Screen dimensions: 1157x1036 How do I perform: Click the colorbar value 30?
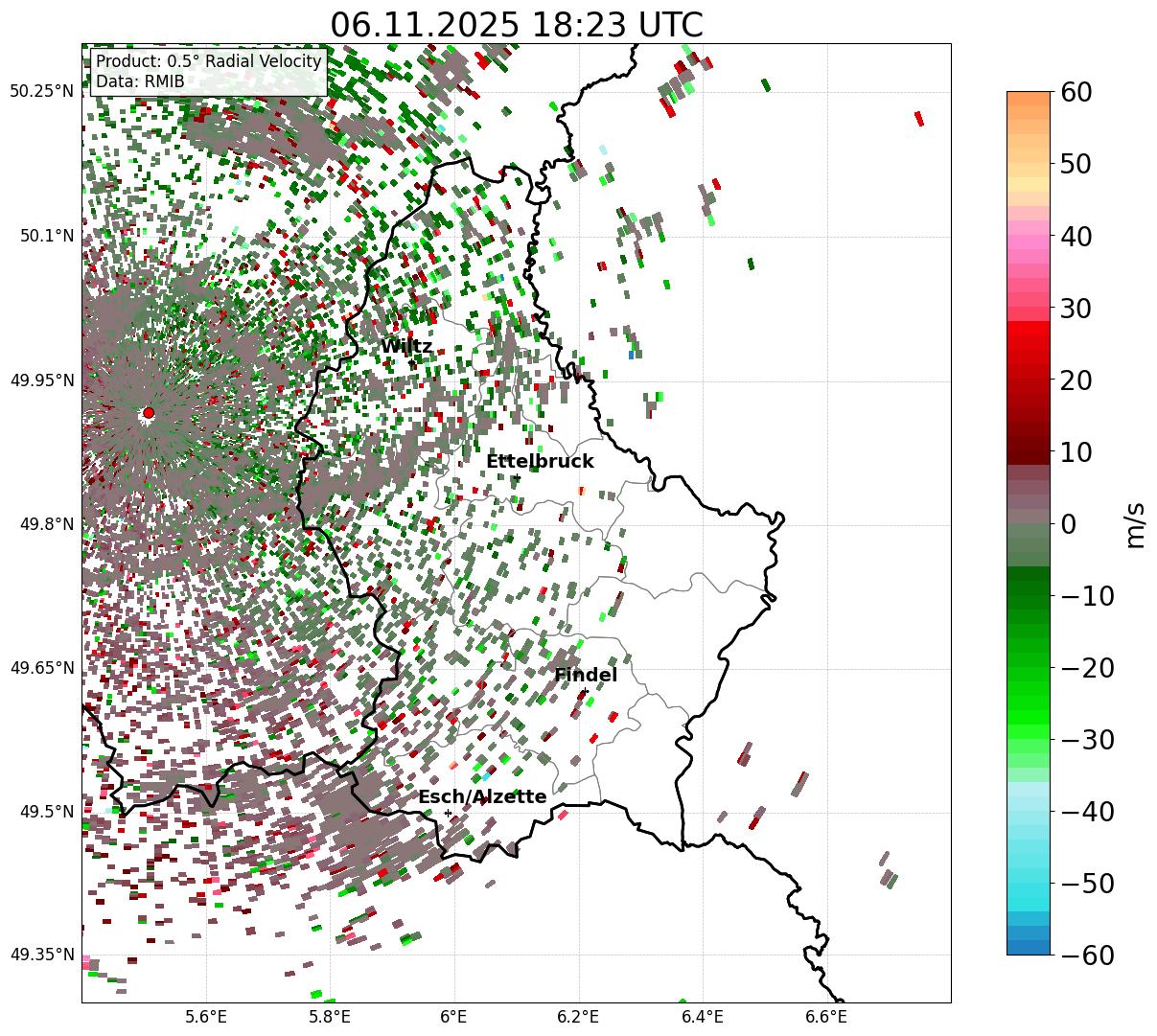[x=1076, y=309]
